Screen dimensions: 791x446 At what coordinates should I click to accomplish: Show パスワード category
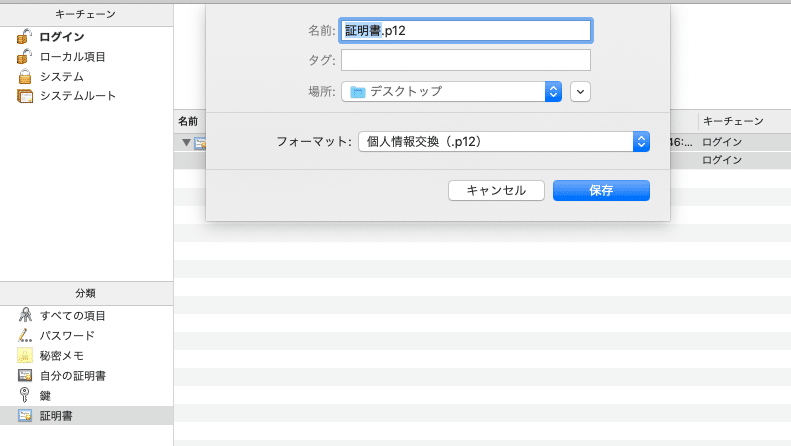pyautogui.click(x=86, y=336)
